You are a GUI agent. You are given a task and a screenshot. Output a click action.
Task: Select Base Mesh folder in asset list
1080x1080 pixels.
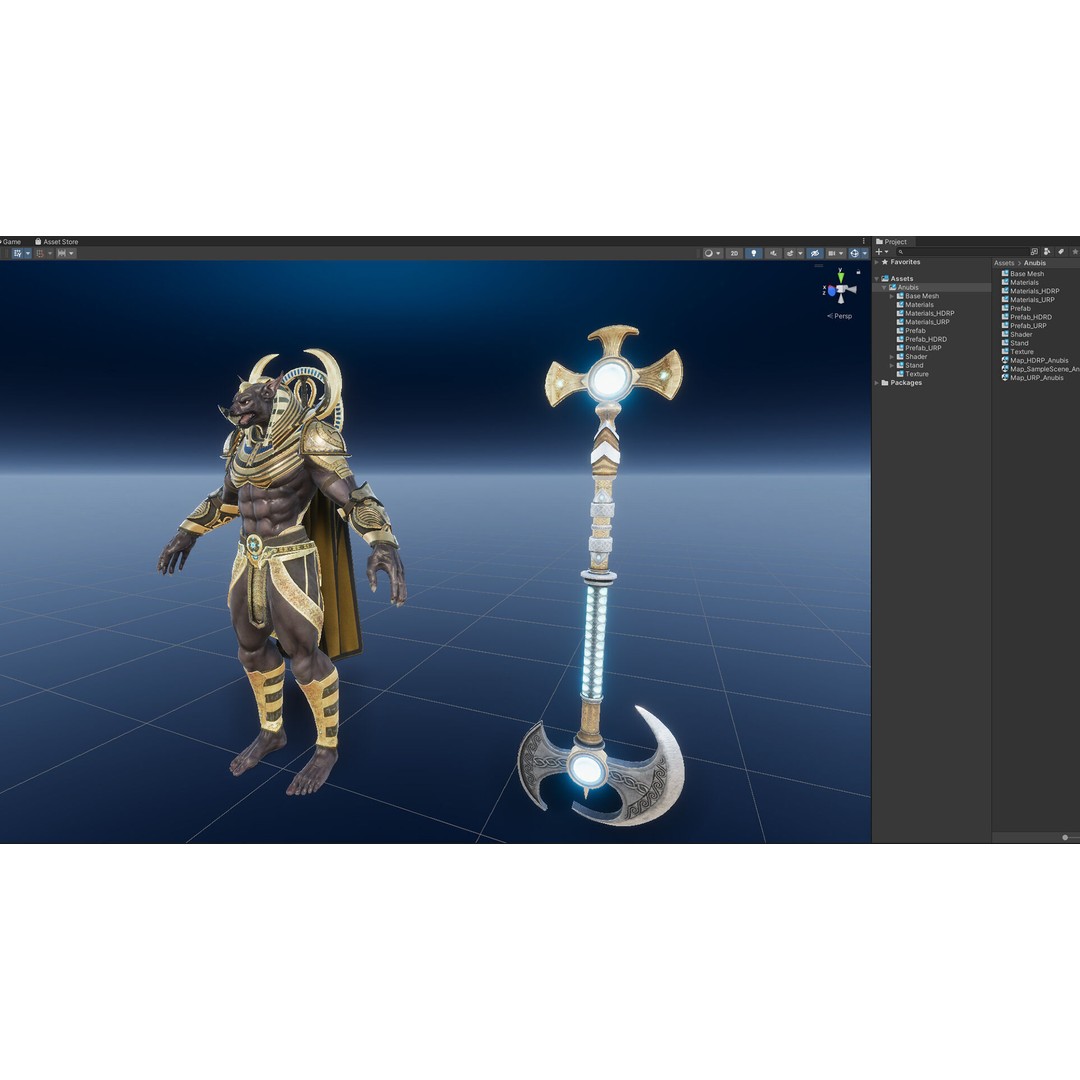[x=1023, y=274]
